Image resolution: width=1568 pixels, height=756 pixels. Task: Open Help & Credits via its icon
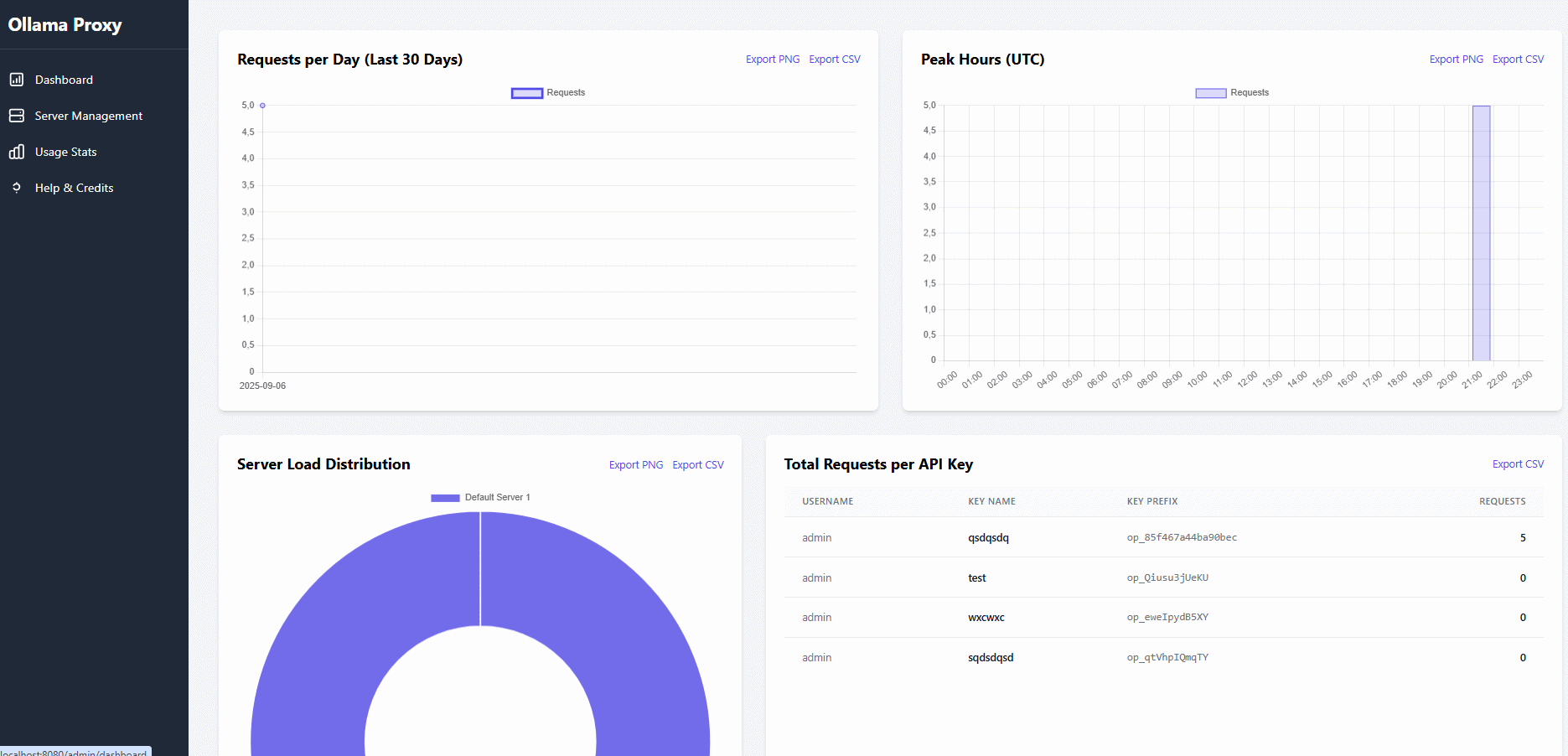[x=17, y=188]
